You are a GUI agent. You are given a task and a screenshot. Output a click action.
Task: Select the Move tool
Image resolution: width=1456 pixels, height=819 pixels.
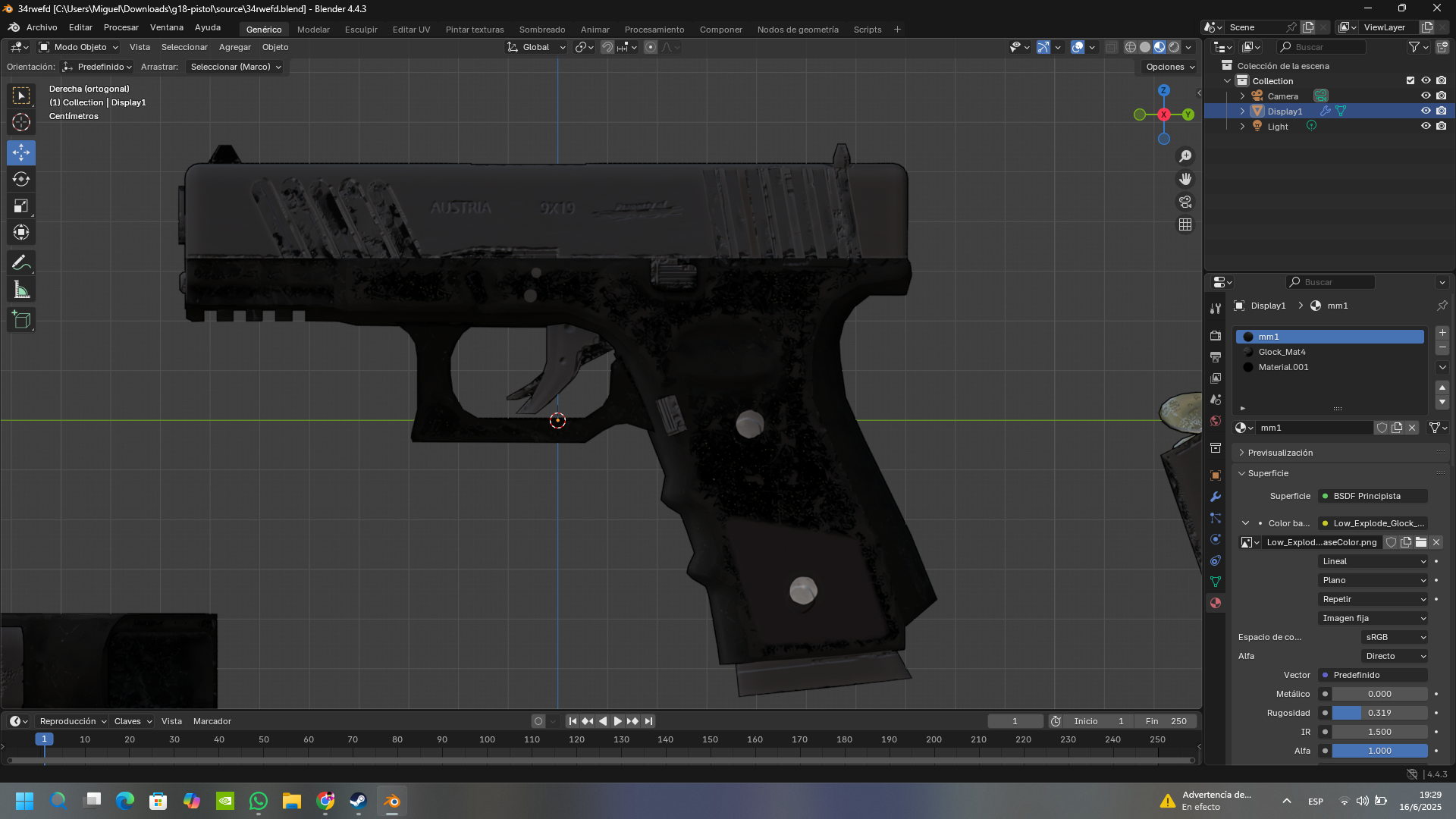click(x=21, y=152)
